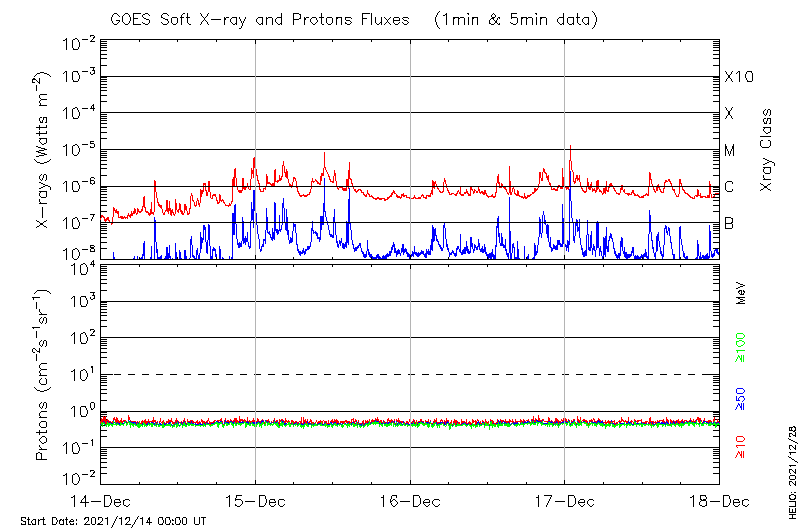Click the 17-Dec date label on time axis
The width and height of the screenshot is (800, 530).
click(x=564, y=500)
